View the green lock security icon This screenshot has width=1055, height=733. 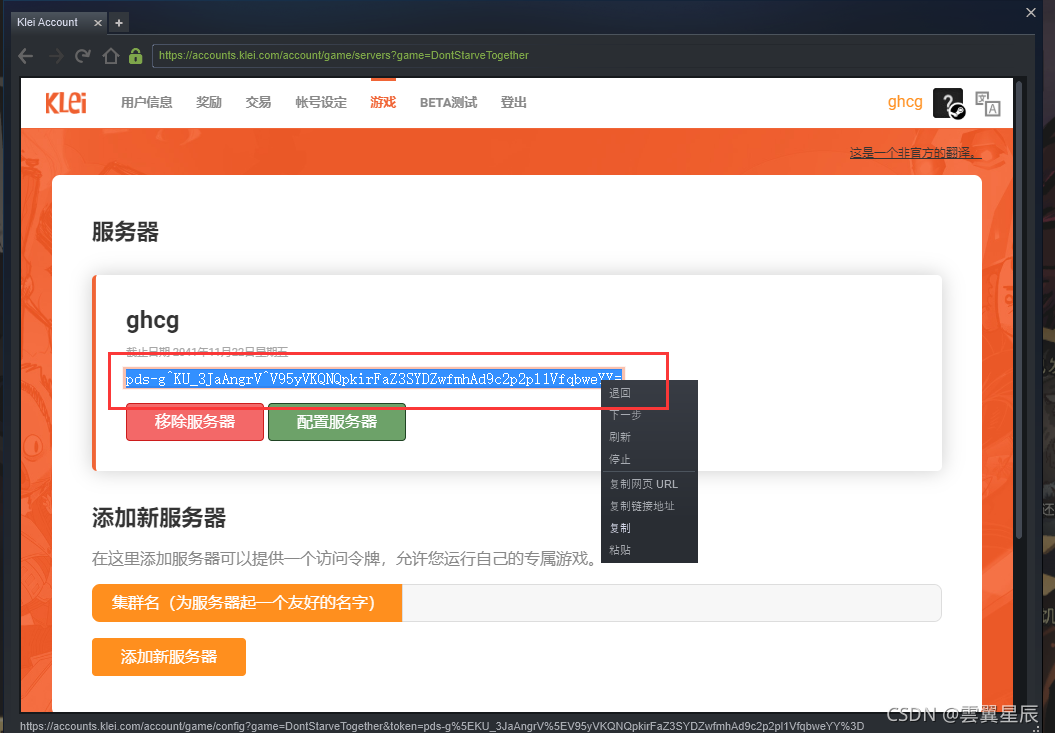coord(135,56)
